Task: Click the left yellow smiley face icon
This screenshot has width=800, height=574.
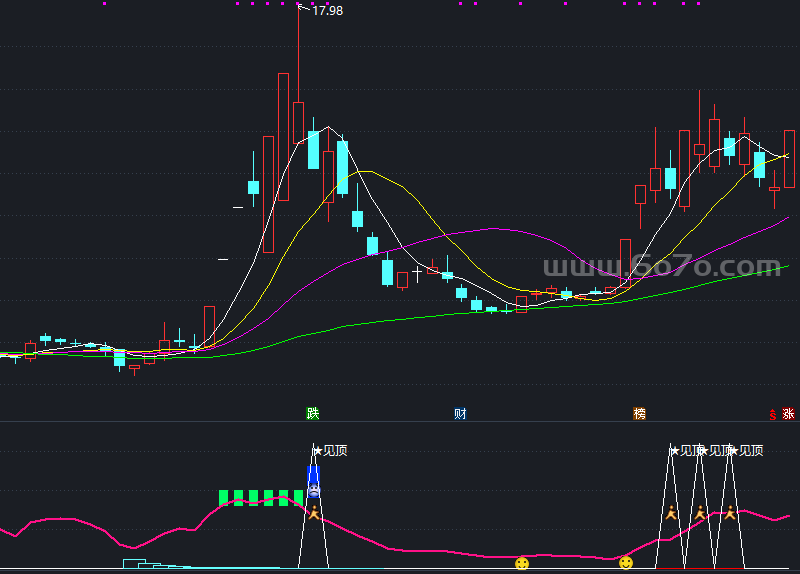Action: 522,564
